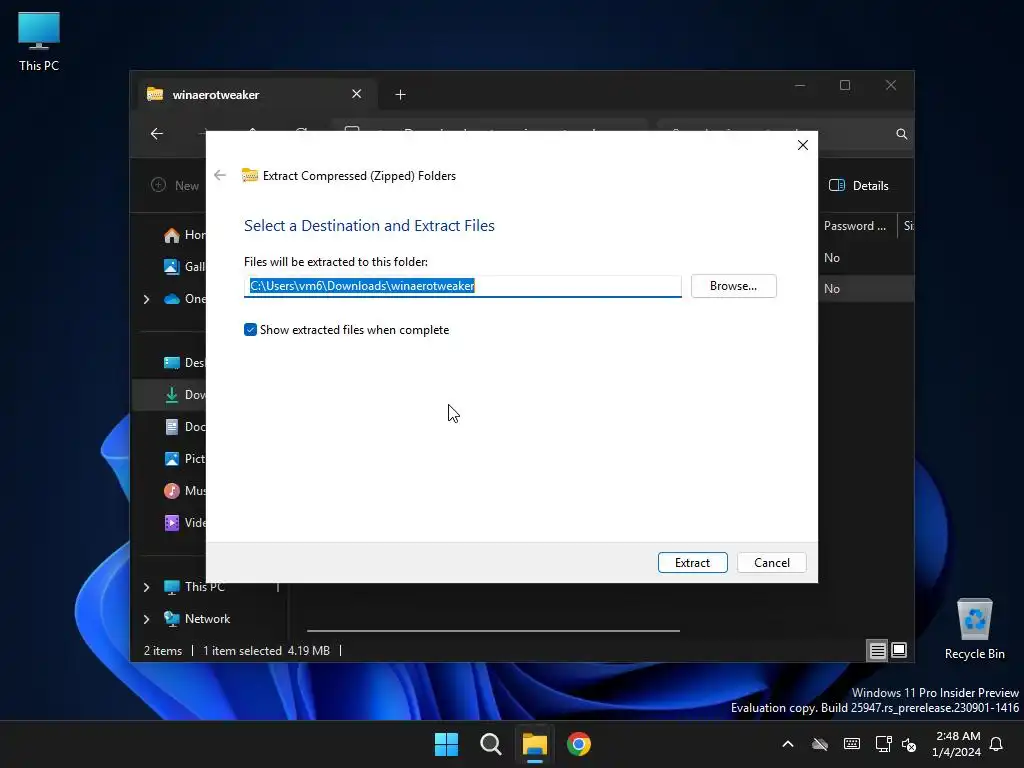Viewport: 1024px width, 768px height.
Task: Select Gallery in Explorer sidebar
Action: [184, 266]
